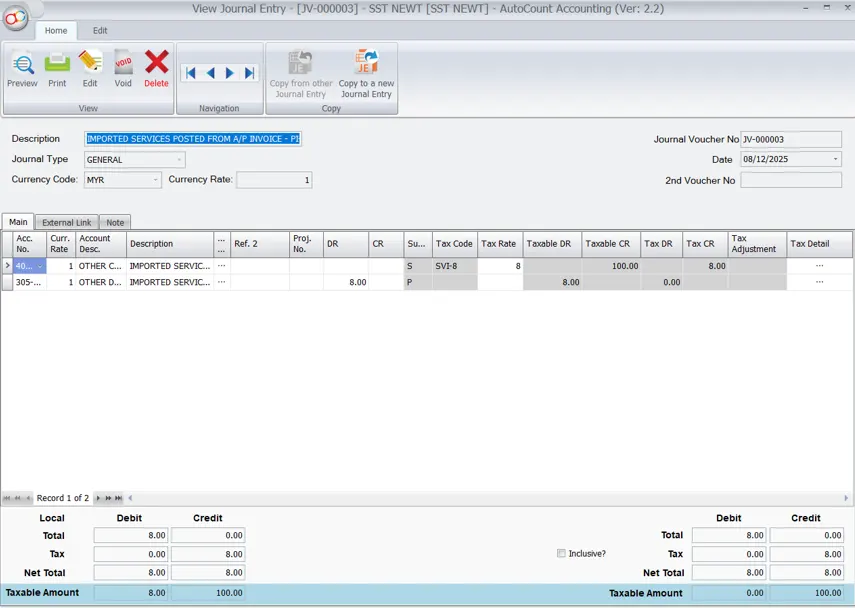Open Tax Detail ellipsis for the first row
Viewport: 855px width, 608px height.
pyautogui.click(x=820, y=266)
